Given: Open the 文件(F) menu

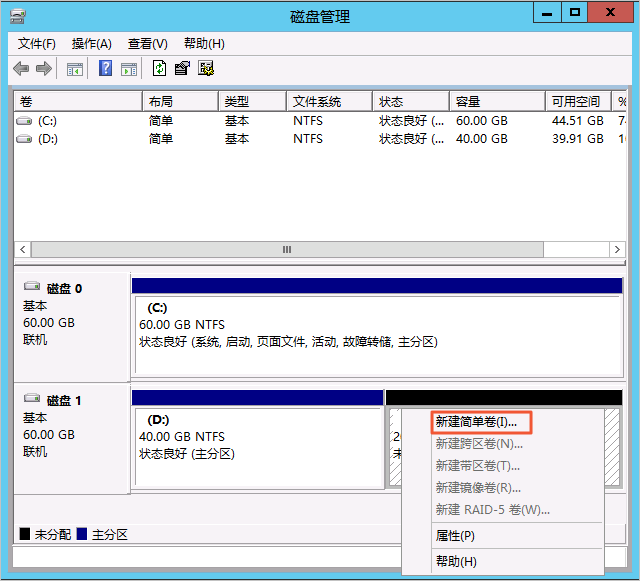Looking at the screenshot, I should point(37,44).
